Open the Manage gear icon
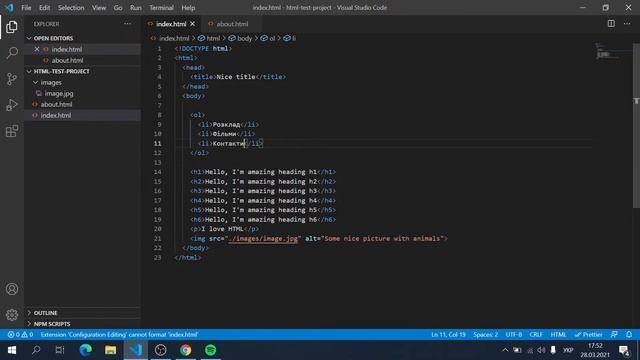Viewport: 640px width, 360px height. coord(12,315)
